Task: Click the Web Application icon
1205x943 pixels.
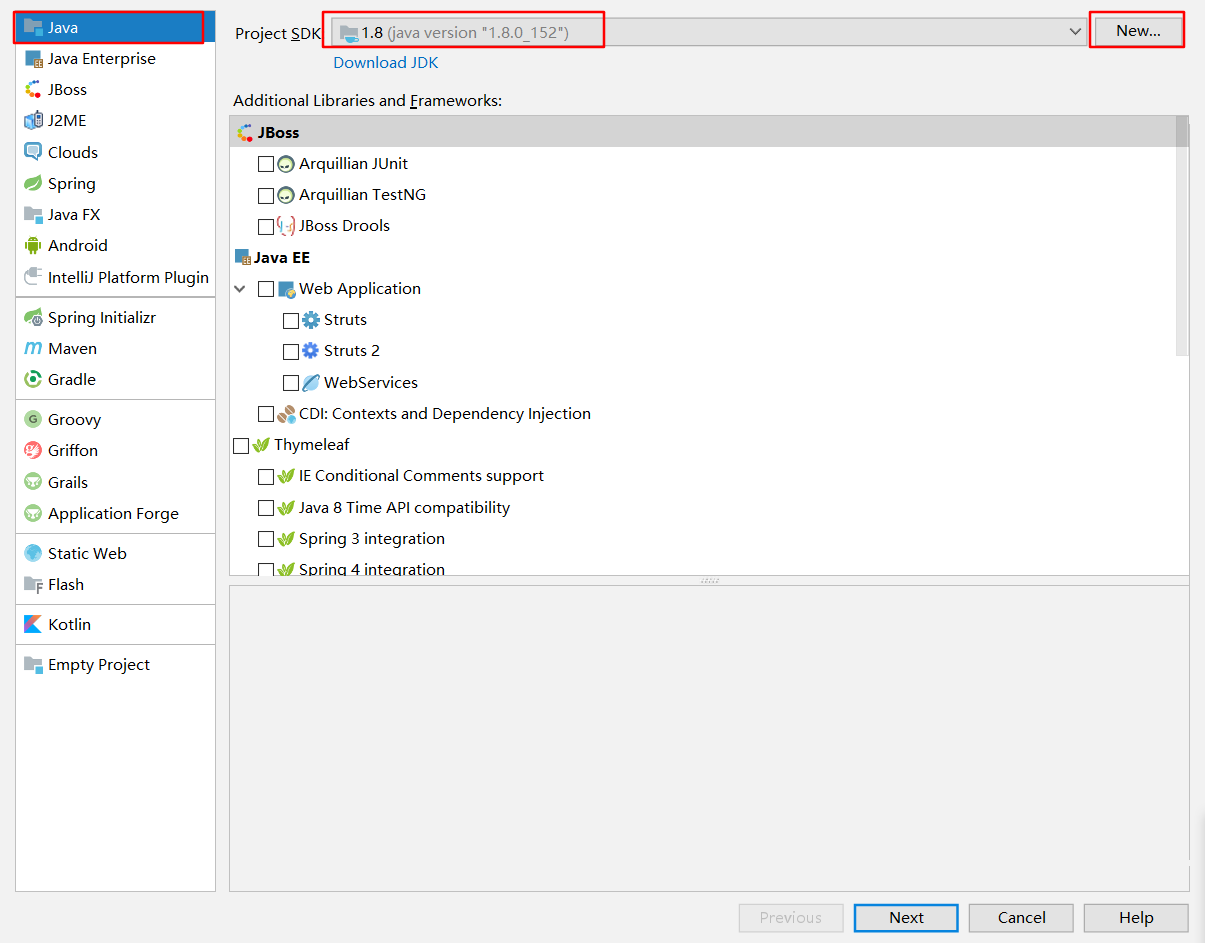Action: coord(286,289)
